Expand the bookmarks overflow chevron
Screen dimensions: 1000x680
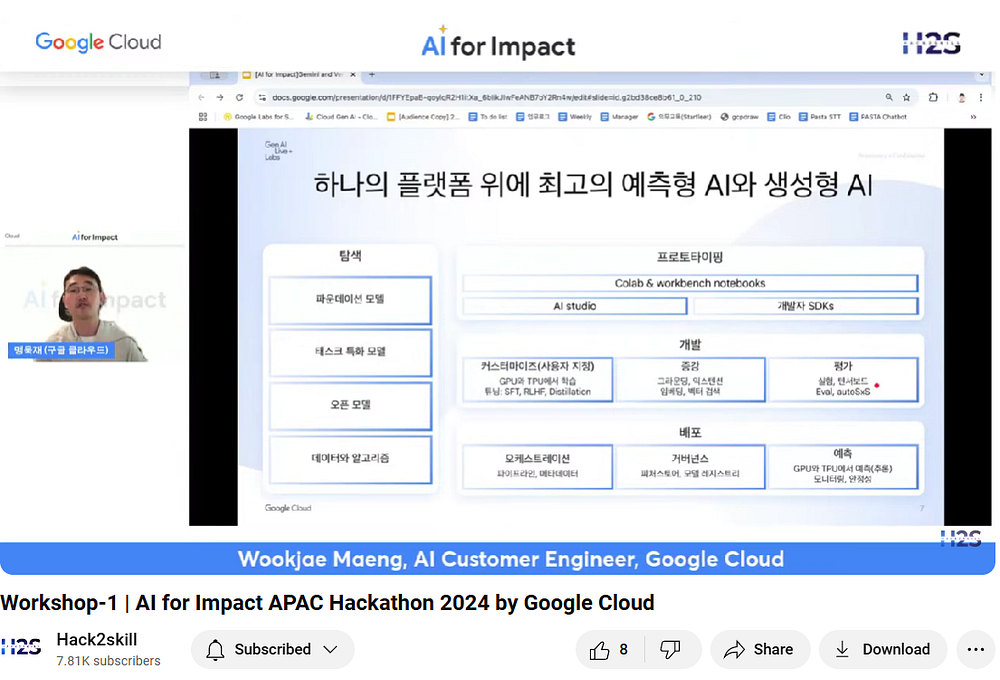coord(973,117)
